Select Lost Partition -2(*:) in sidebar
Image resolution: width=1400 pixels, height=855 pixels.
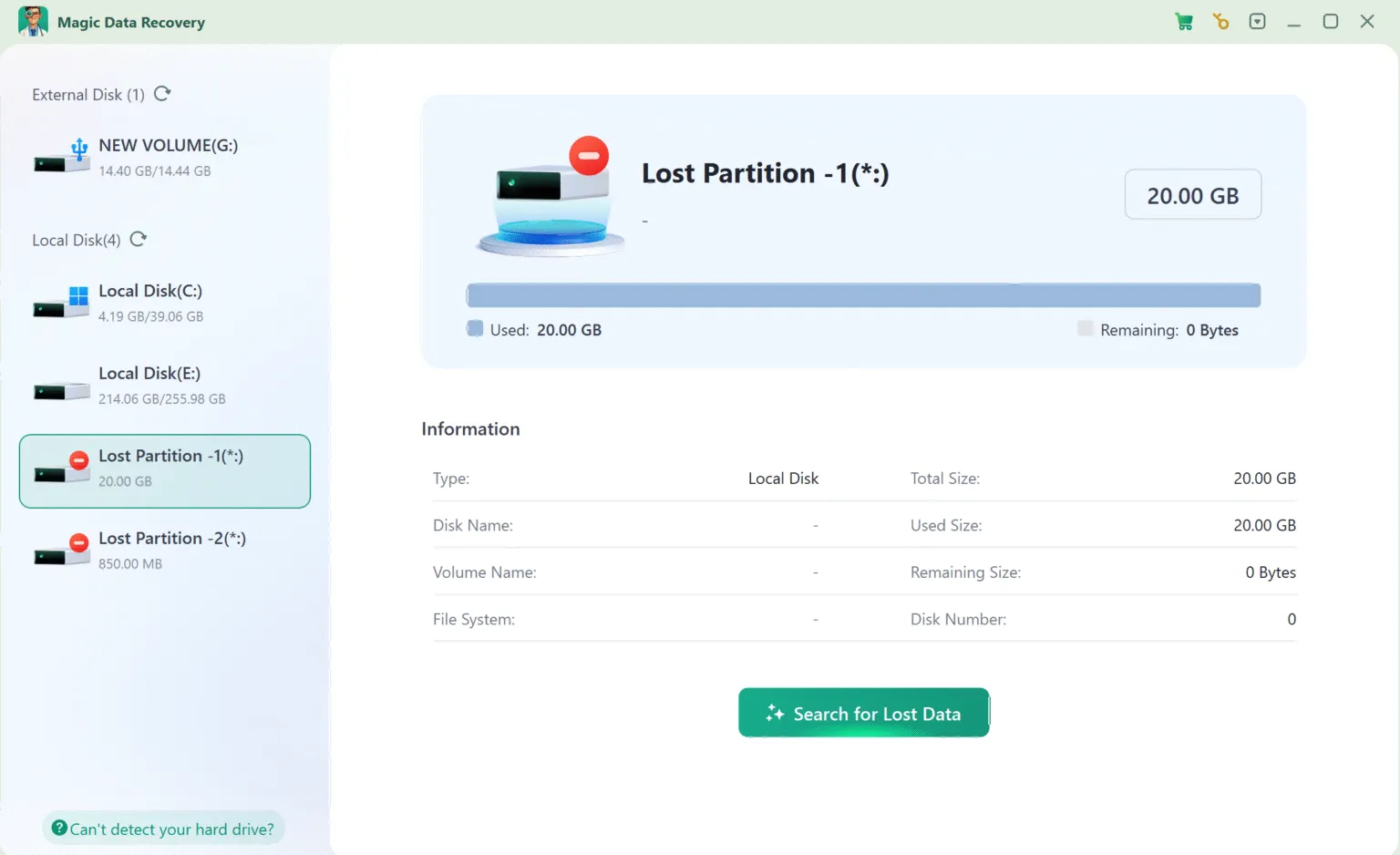coord(165,550)
